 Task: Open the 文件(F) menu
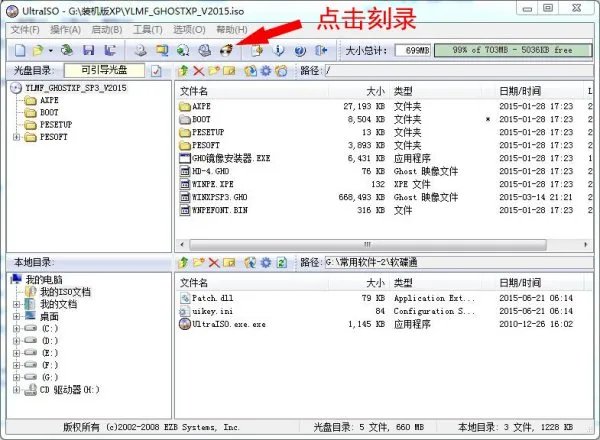click(25, 29)
